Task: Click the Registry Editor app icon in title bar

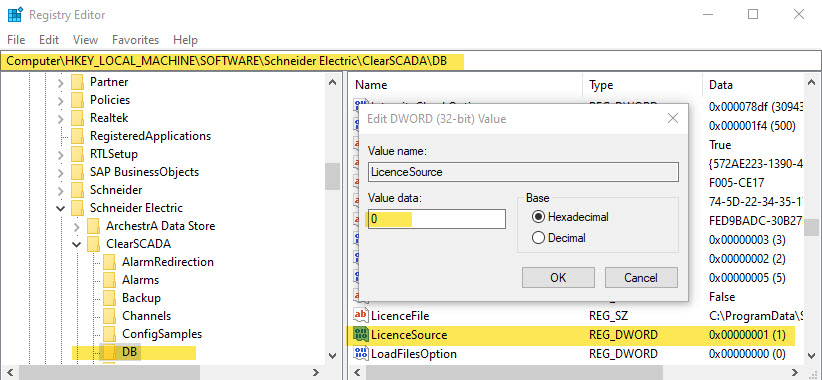Action: 15,15
